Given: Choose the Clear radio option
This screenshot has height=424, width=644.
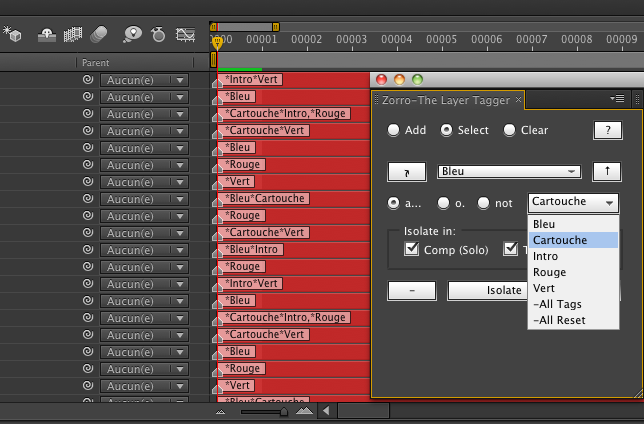Looking at the screenshot, I should coord(510,130).
